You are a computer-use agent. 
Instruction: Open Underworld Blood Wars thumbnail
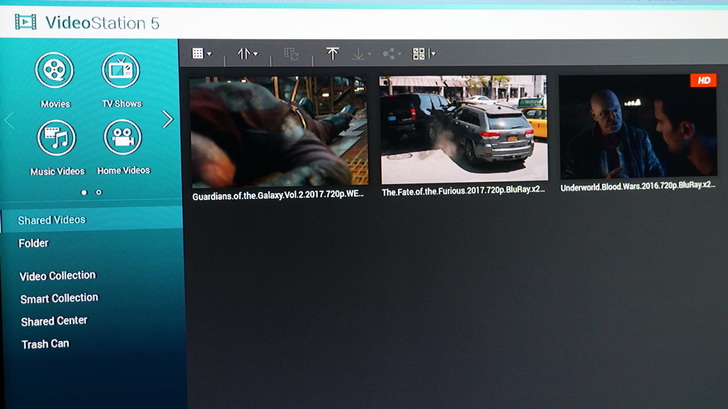(638, 126)
